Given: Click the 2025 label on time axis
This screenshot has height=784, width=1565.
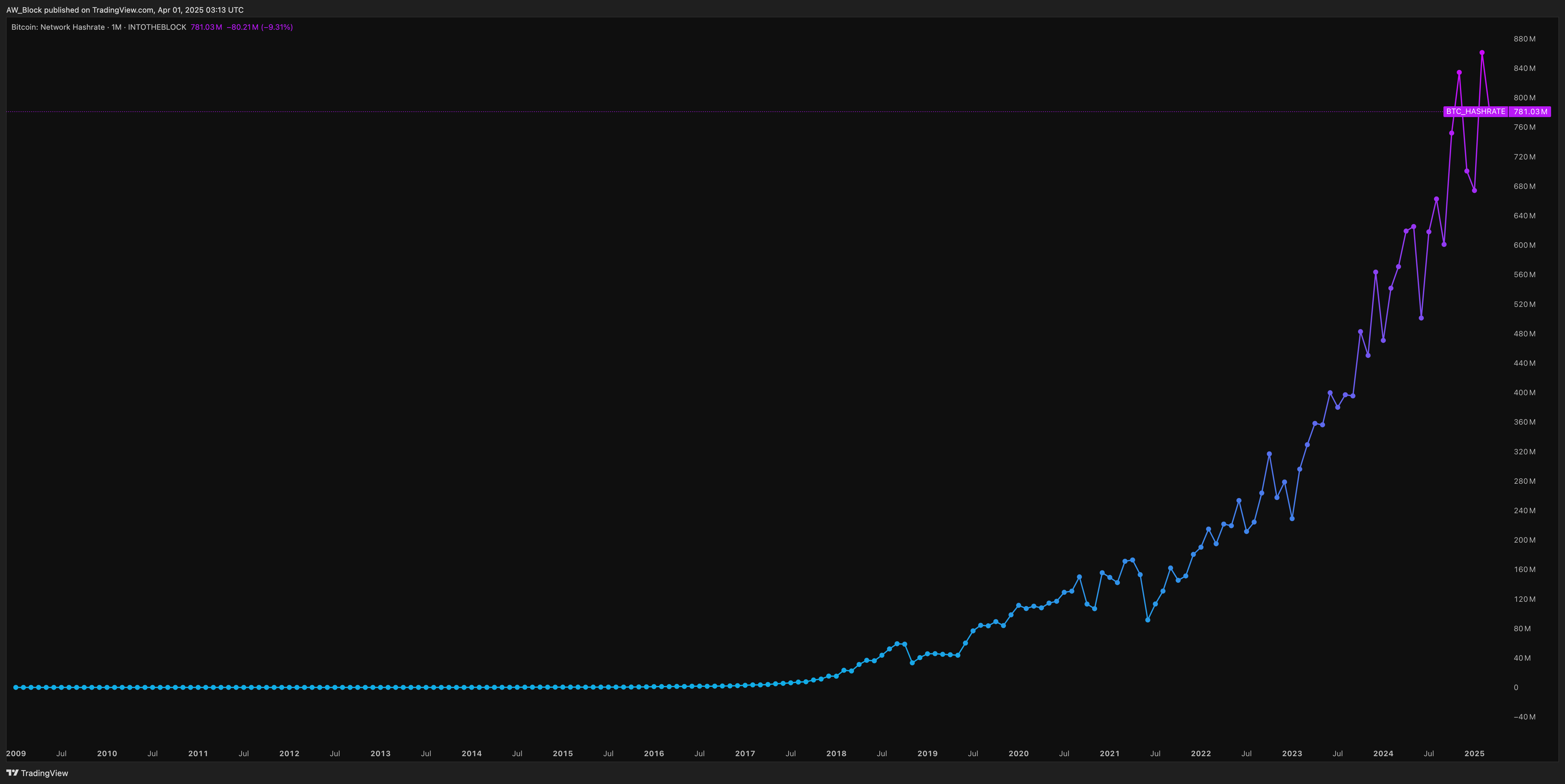Looking at the screenshot, I should [1474, 754].
